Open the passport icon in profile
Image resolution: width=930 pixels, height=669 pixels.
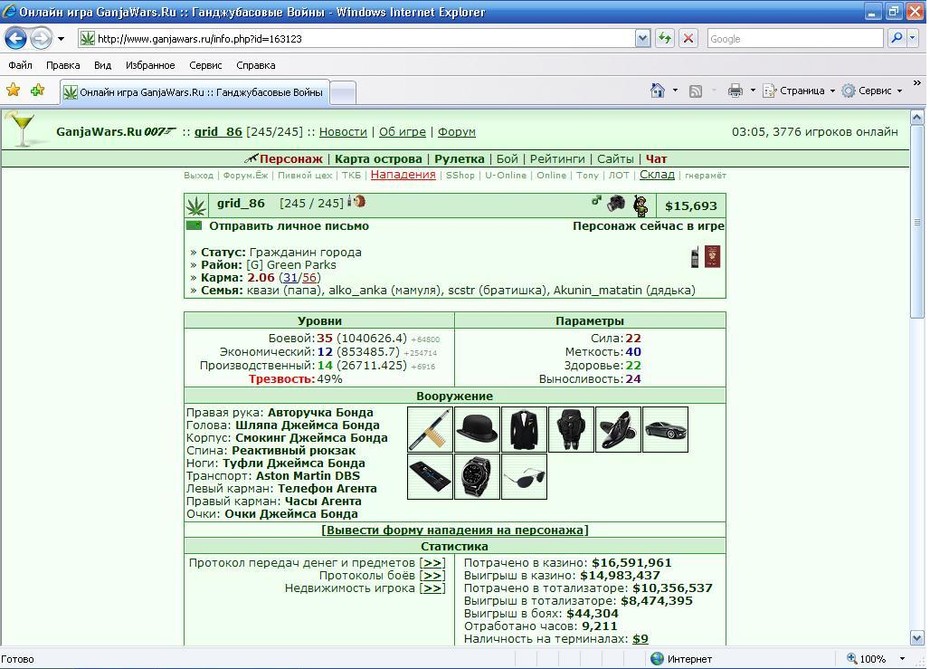tap(712, 257)
